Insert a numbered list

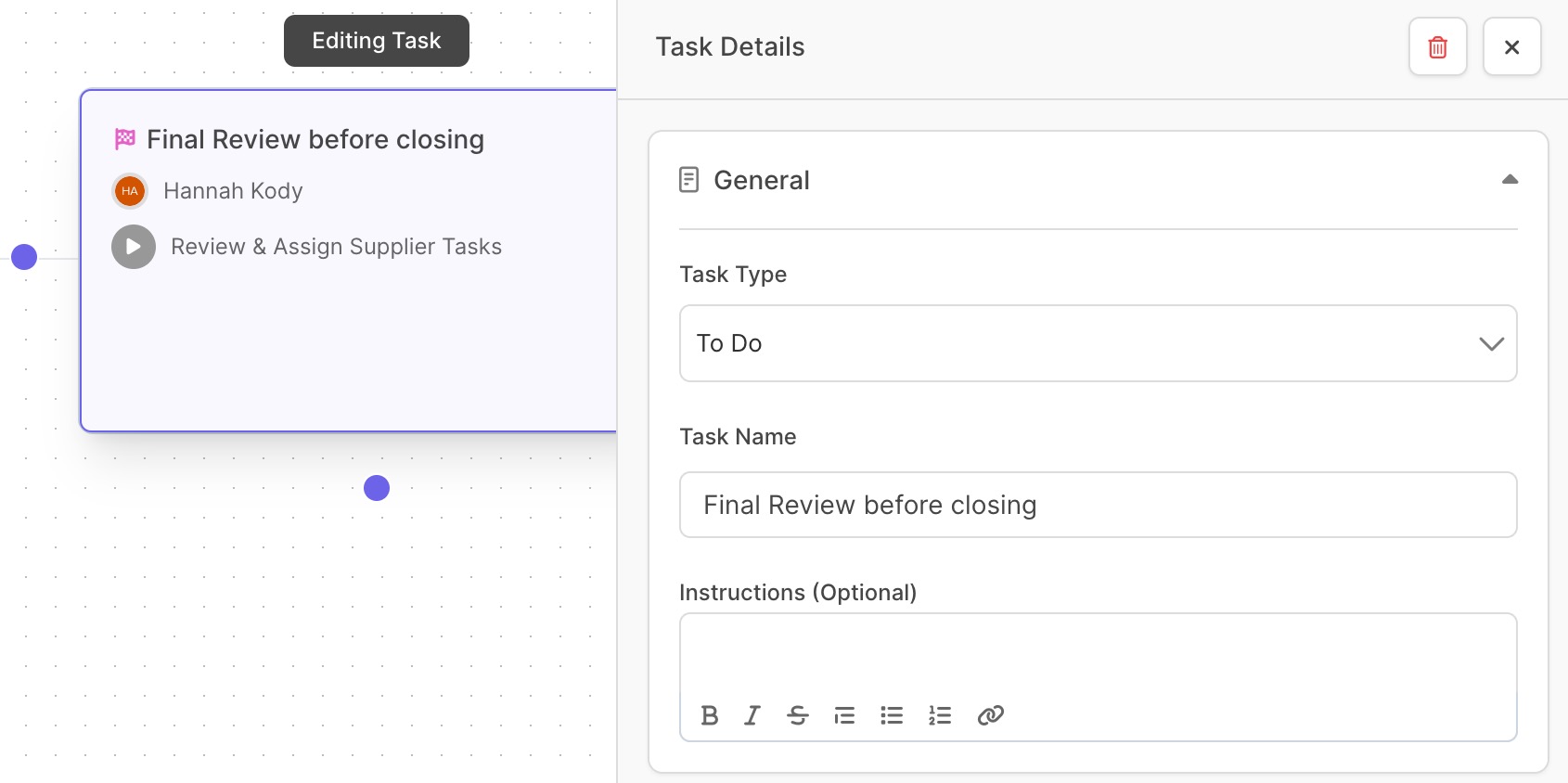pos(940,715)
